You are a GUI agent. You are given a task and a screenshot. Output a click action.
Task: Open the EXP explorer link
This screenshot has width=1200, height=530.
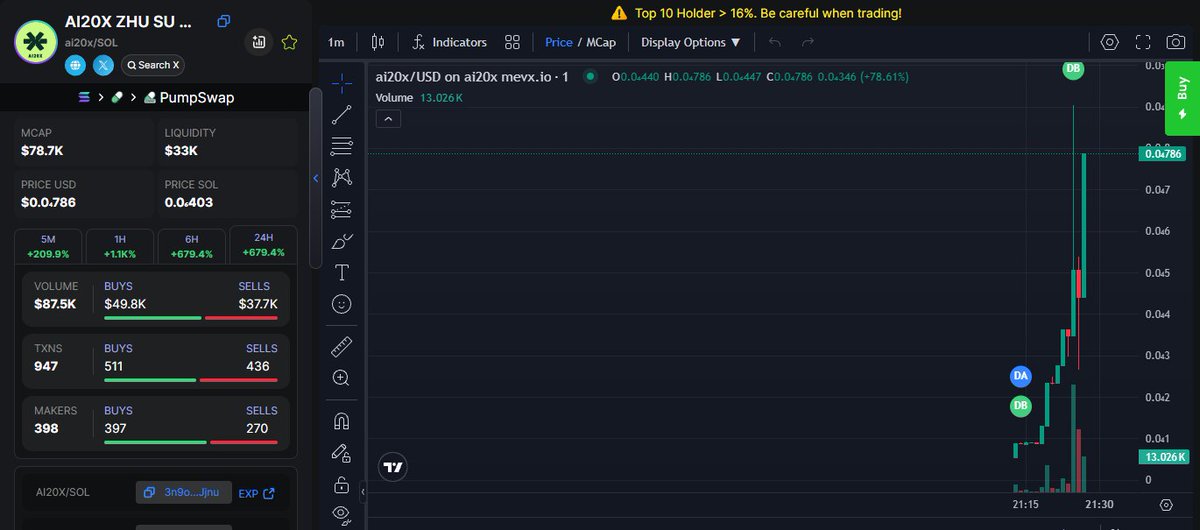tap(256, 493)
